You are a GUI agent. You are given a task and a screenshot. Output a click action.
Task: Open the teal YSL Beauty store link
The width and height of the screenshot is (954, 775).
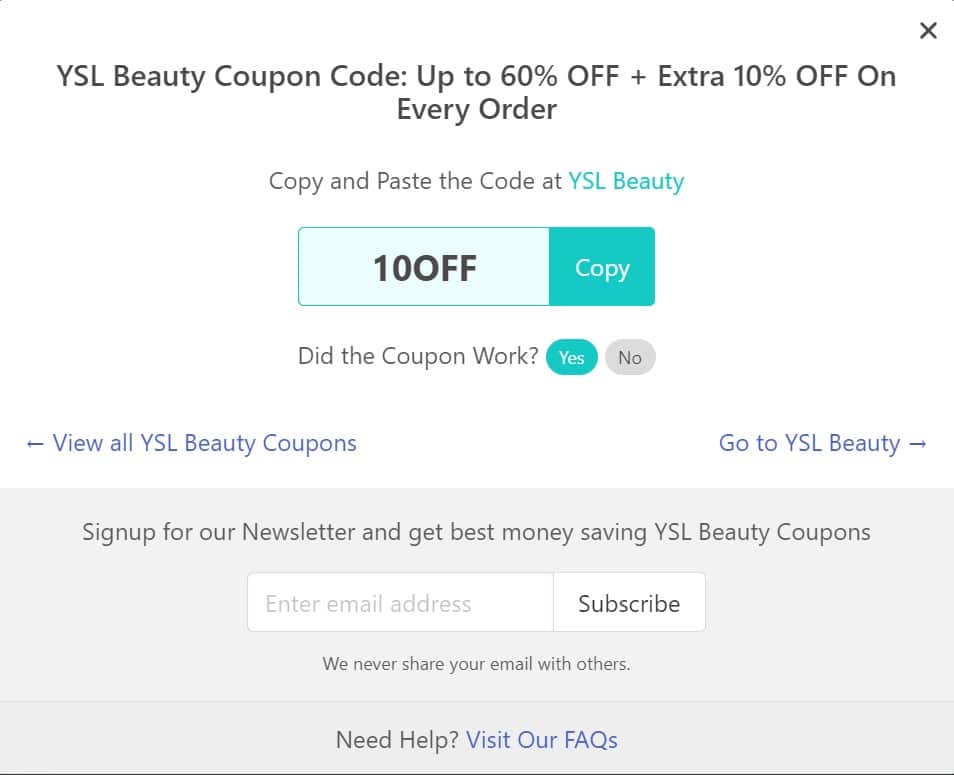coord(626,181)
